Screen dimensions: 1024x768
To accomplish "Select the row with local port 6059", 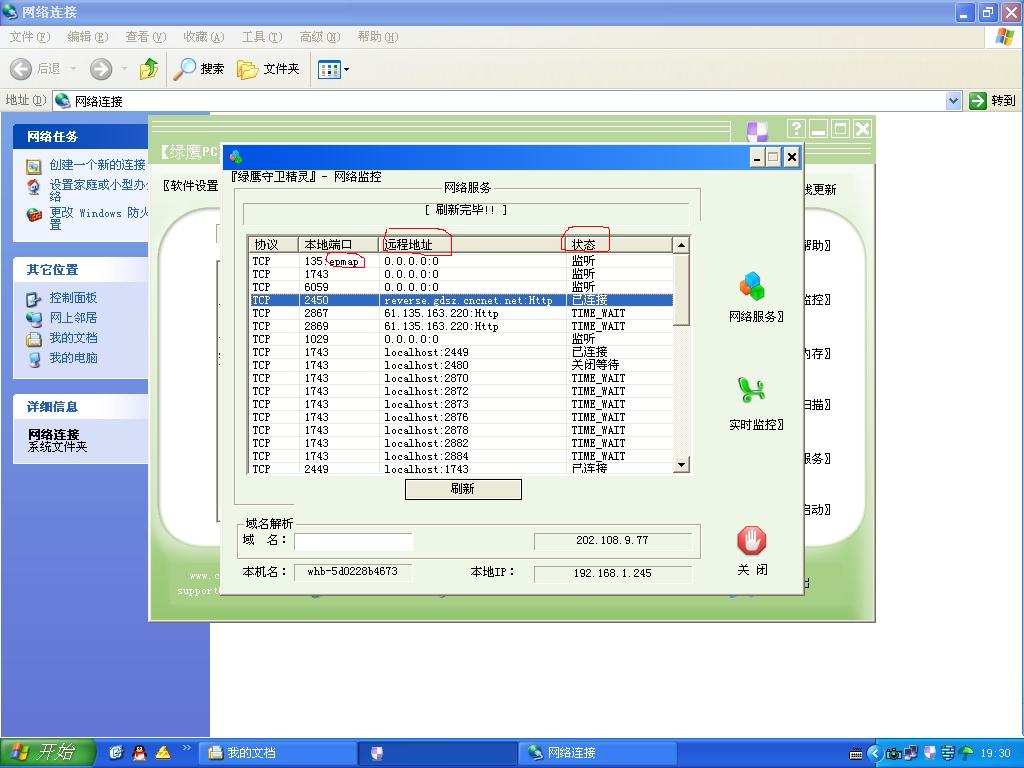I will tap(462, 287).
